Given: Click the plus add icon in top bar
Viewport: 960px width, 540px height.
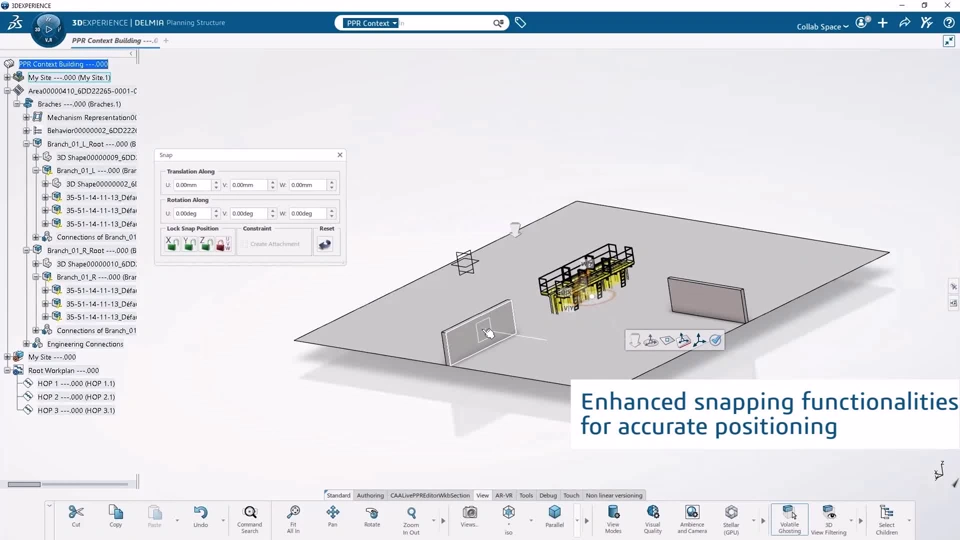Looking at the screenshot, I should (x=882, y=23).
